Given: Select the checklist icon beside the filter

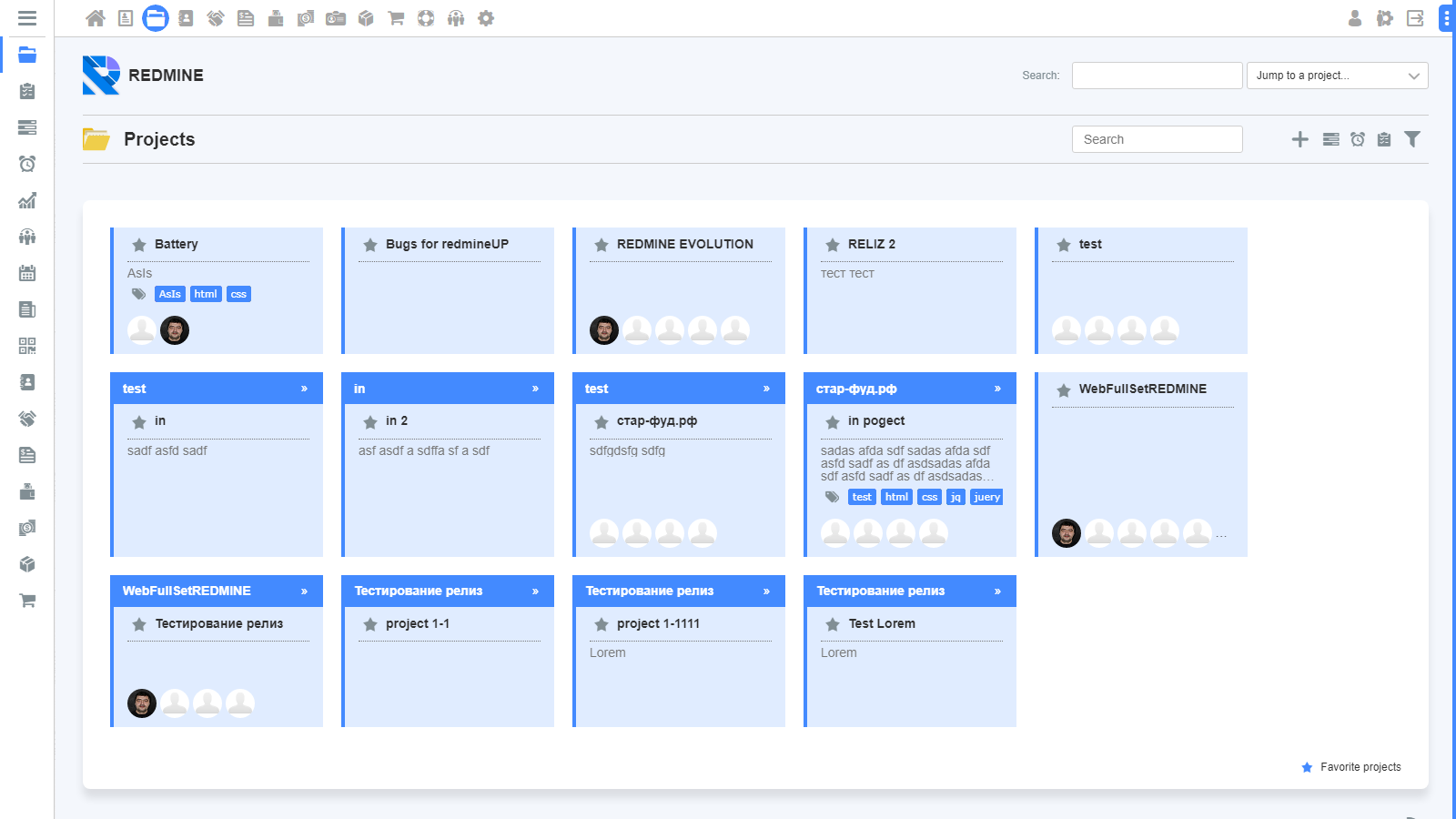Looking at the screenshot, I should 1384,139.
